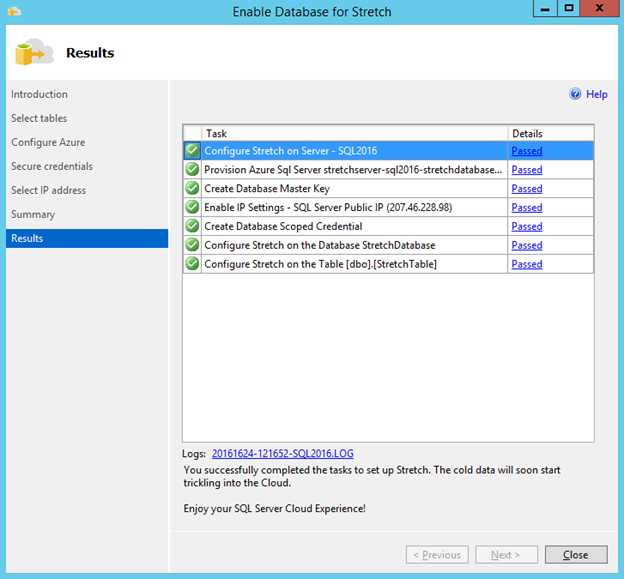Open Passed details for Configure Stretch on Server
This screenshot has width=624, height=579.
pyautogui.click(x=526, y=151)
